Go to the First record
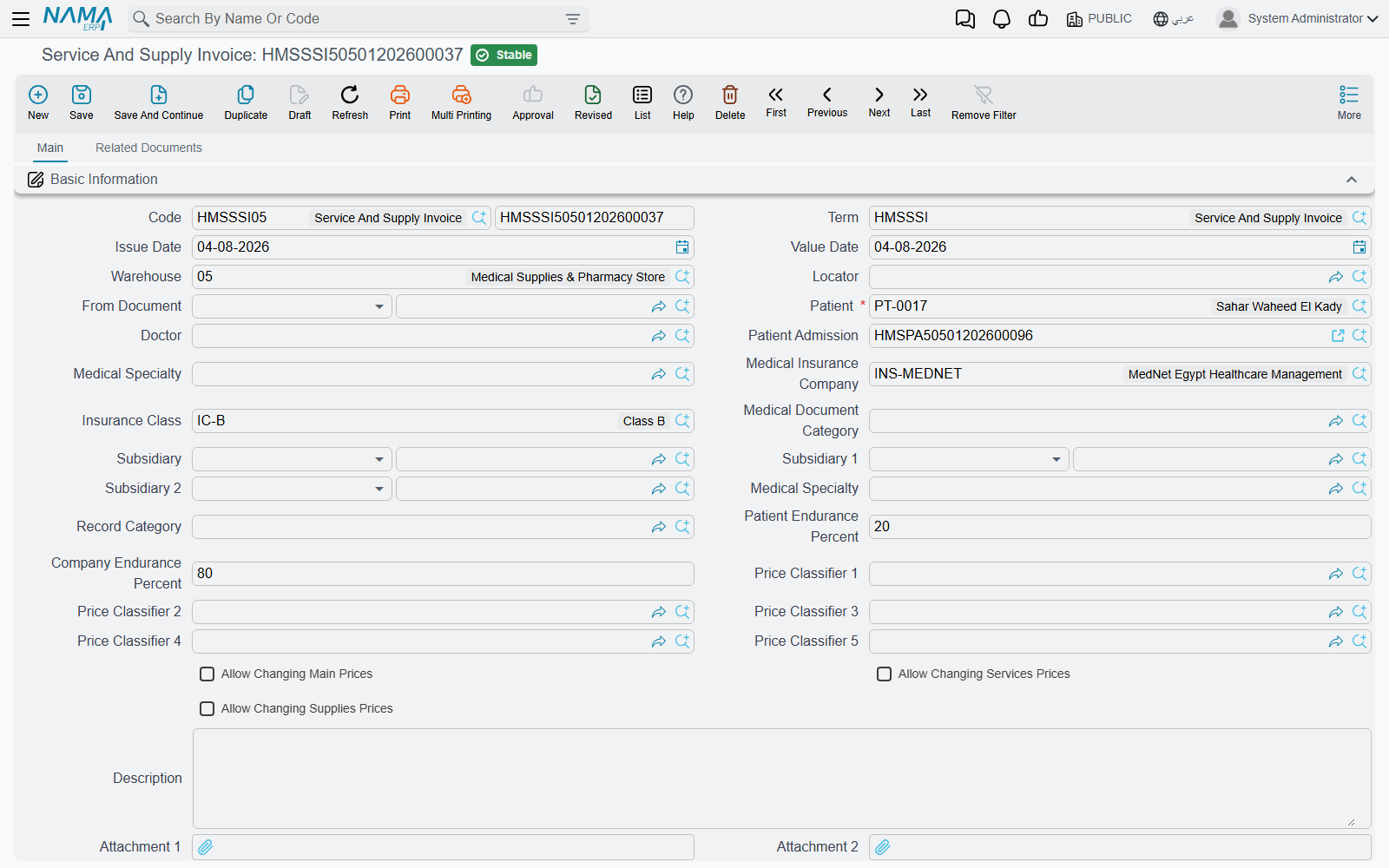Screen dimensions: 1389x868 pos(776,101)
